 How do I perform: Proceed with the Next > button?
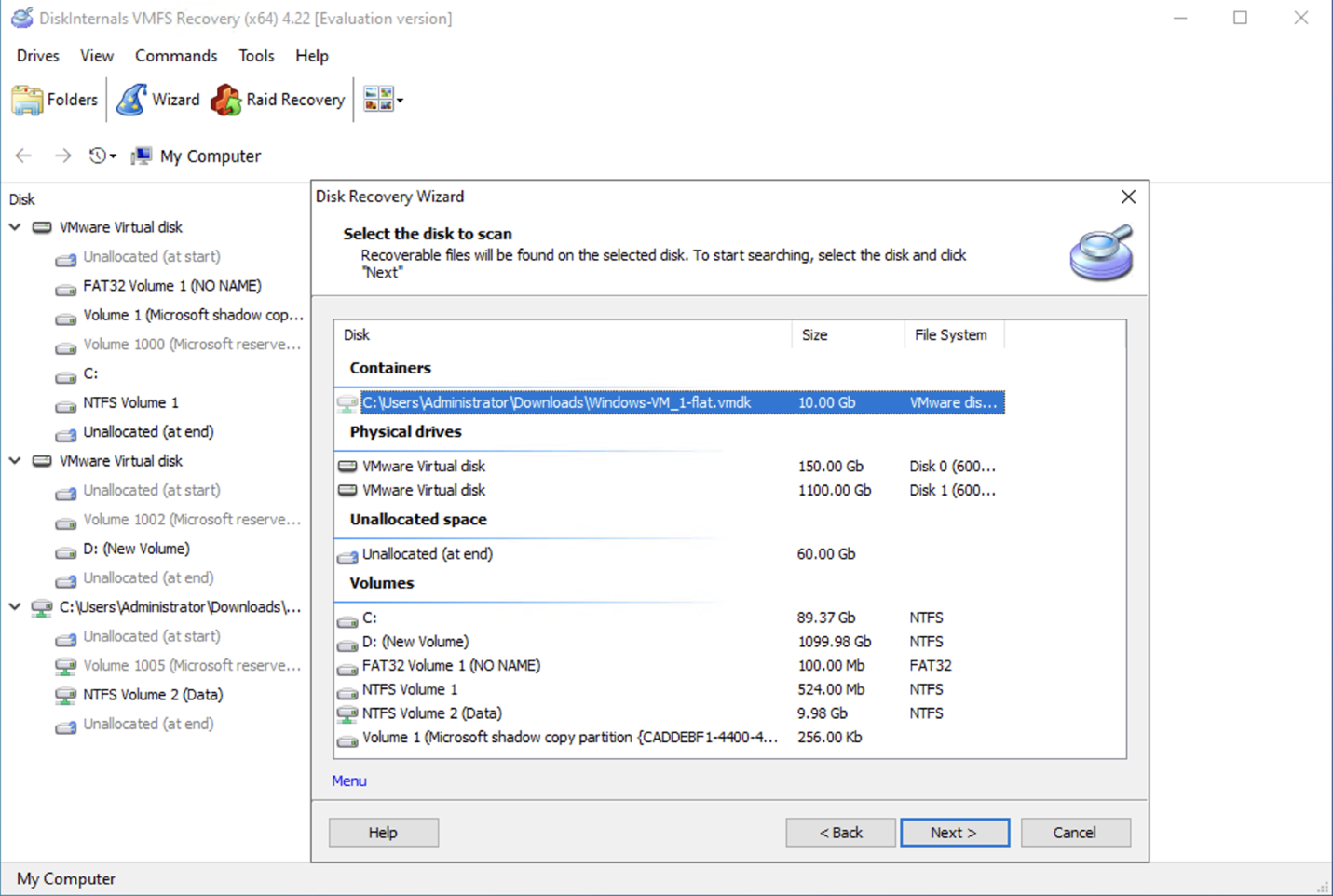click(955, 833)
